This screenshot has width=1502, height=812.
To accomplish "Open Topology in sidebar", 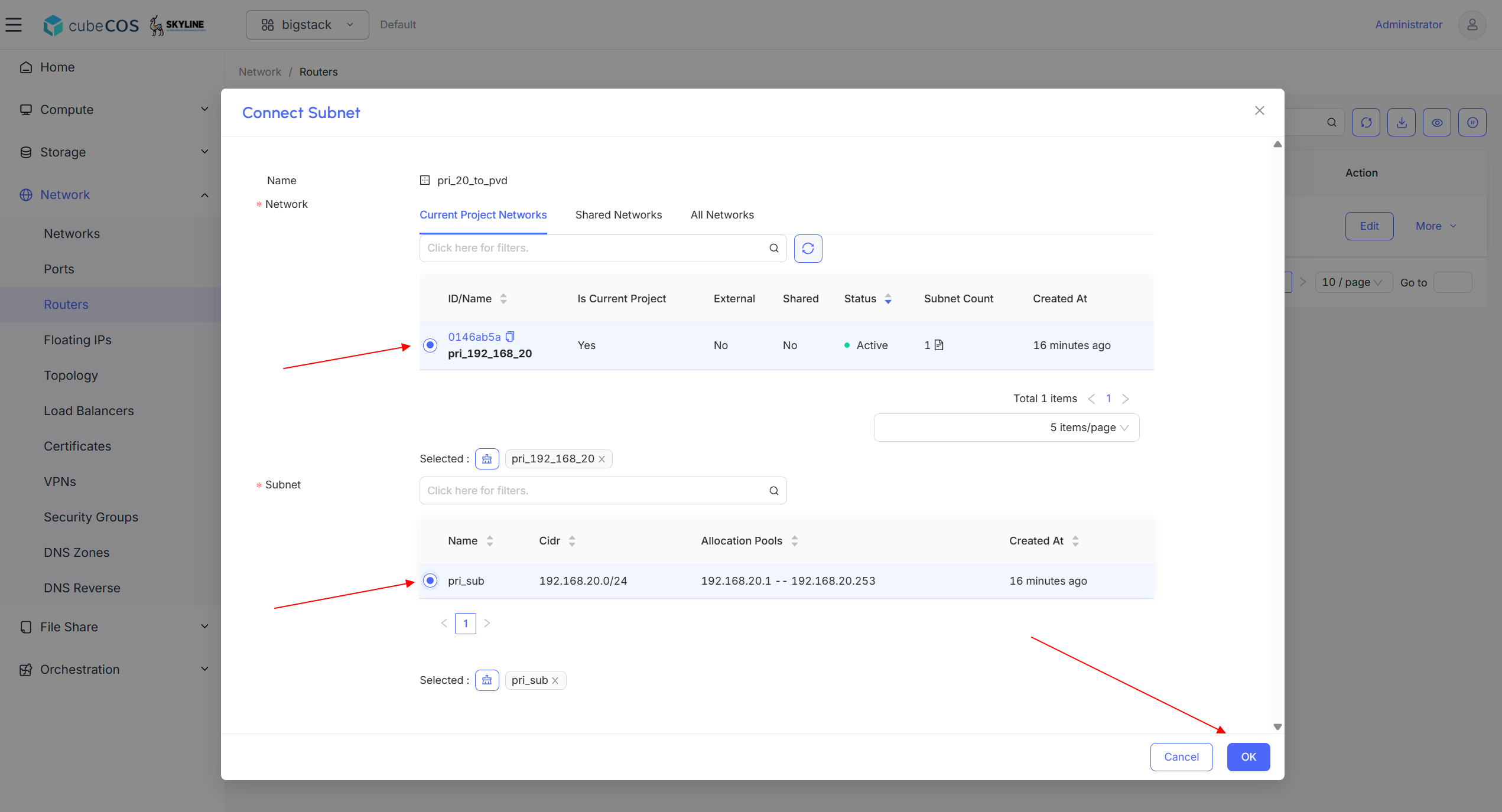I will 71,376.
